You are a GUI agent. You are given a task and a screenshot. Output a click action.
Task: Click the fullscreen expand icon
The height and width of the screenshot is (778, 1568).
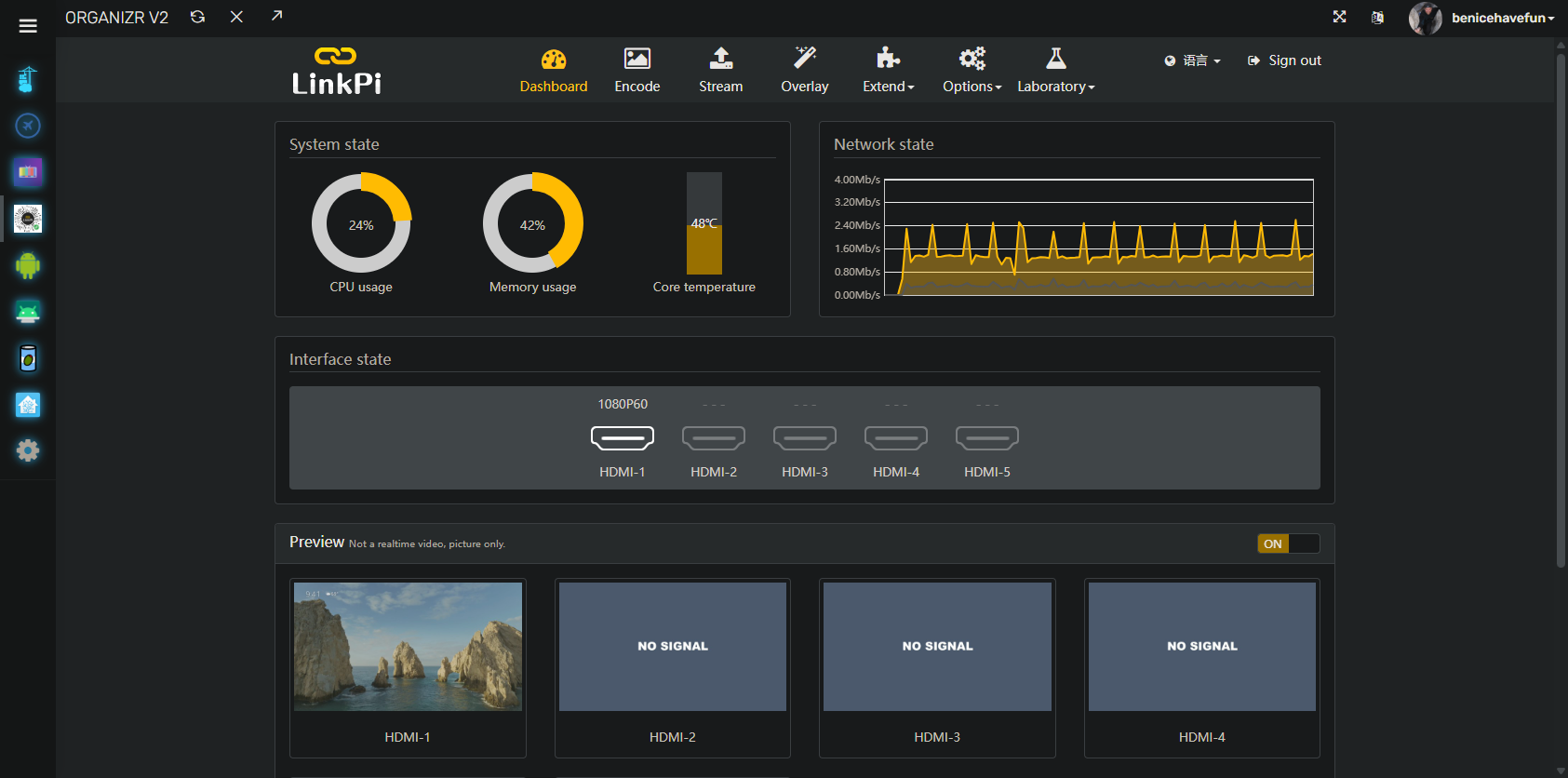(x=1339, y=17)
